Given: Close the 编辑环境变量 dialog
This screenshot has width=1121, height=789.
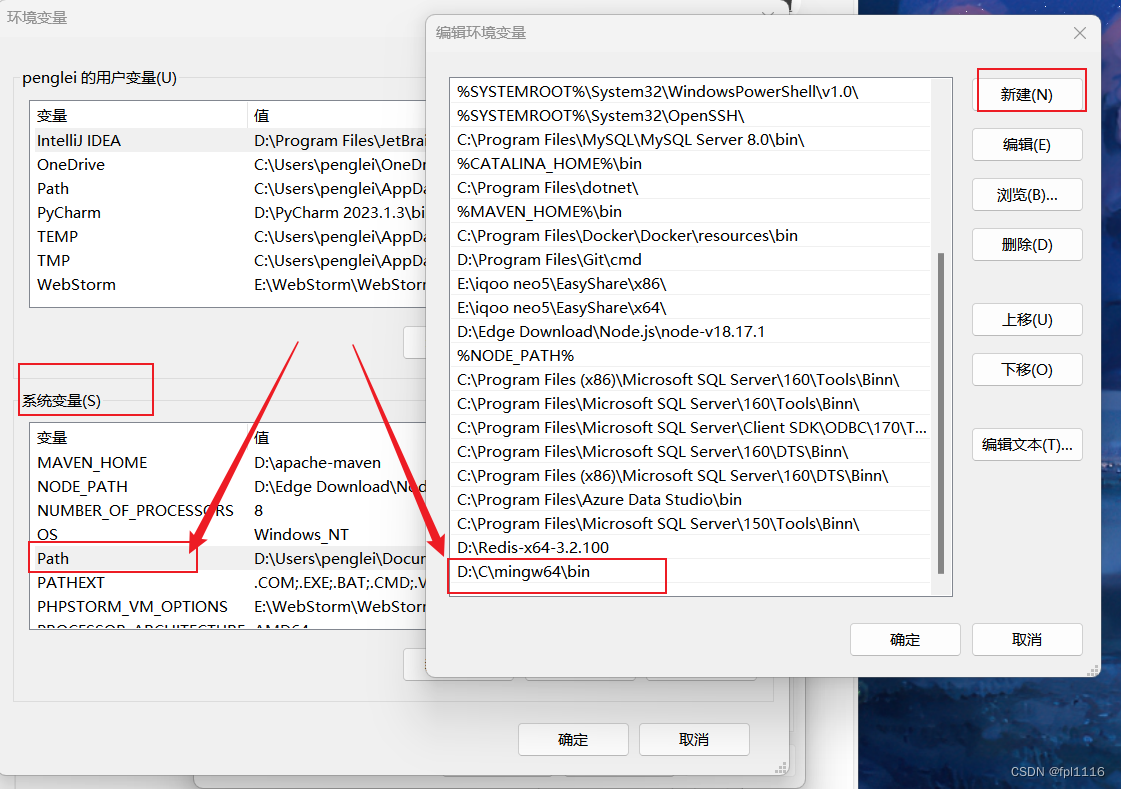Looking at the screenshot, I should [x=1080, y=33].
